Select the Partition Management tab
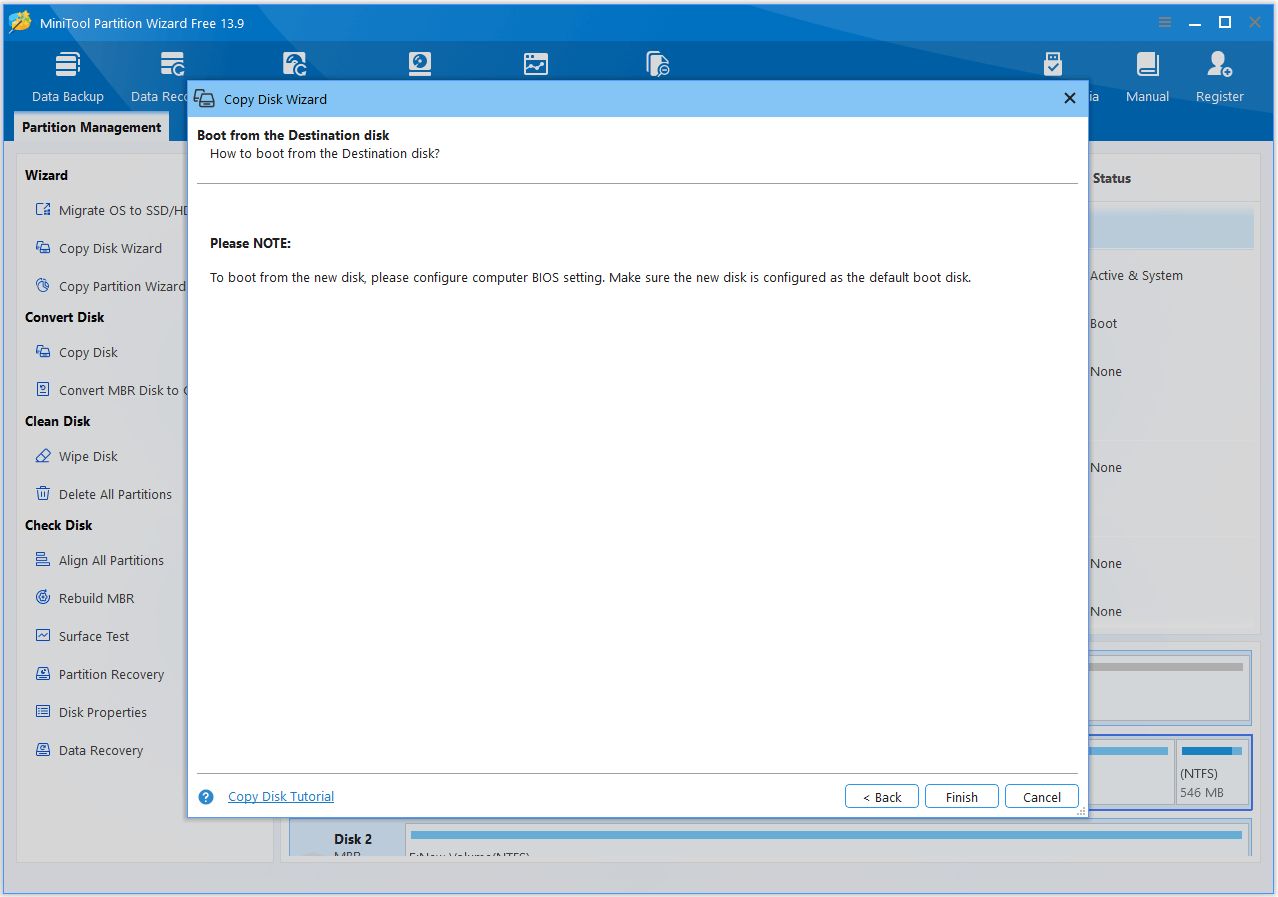 pos(91,127)
